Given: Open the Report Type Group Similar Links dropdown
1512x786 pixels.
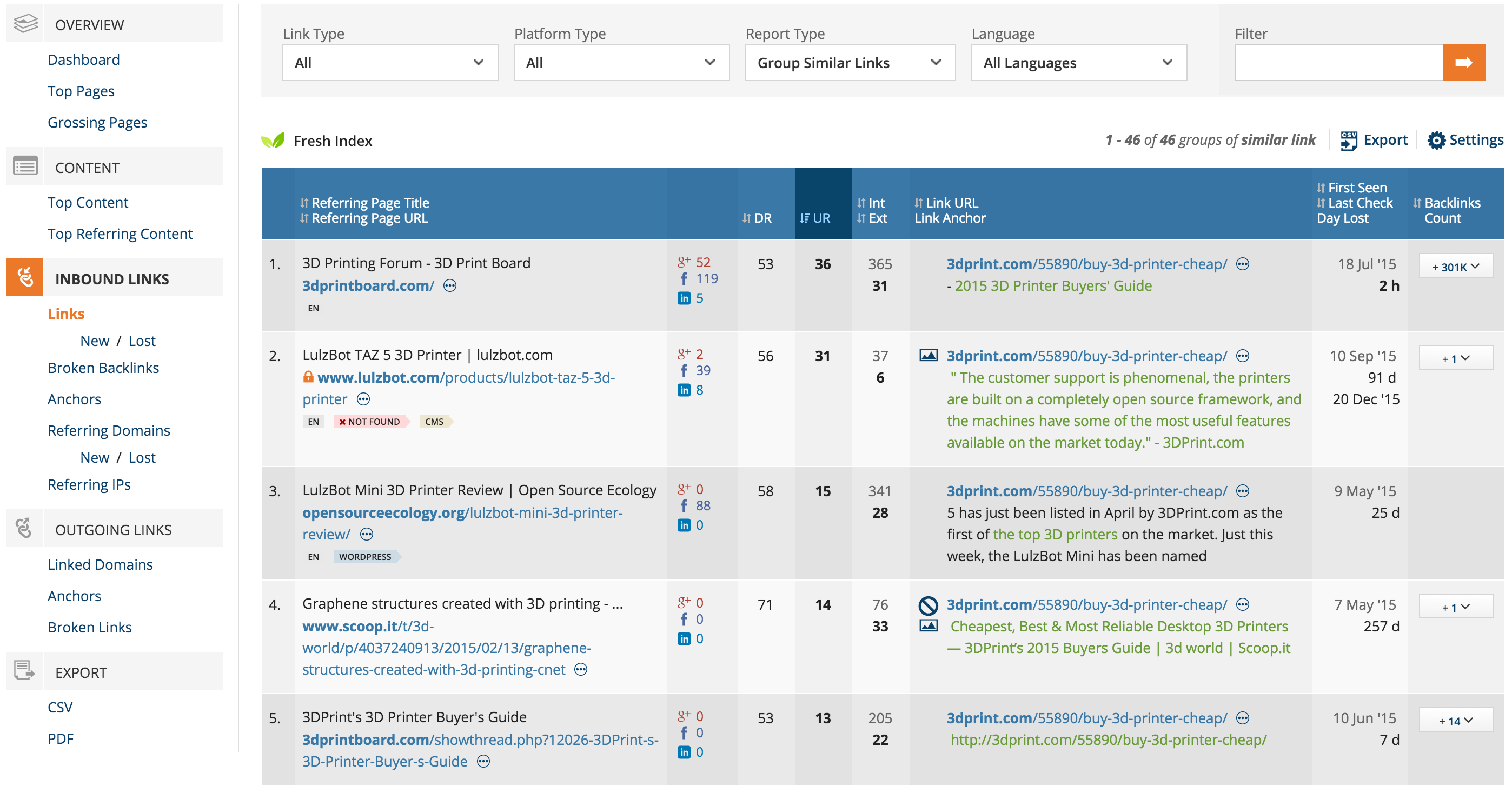Looking at the screenshot, I should pyautogui.click(x=850, y=63).
